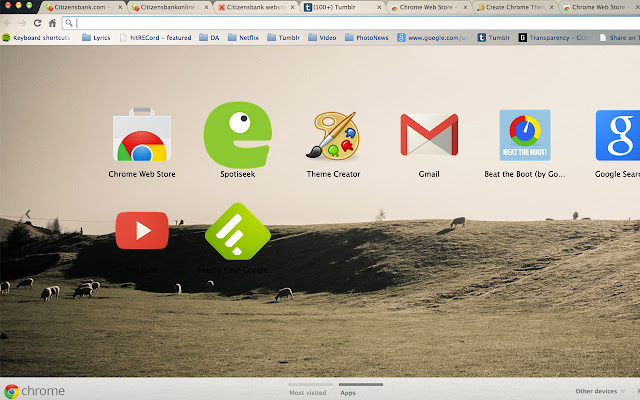Viewport: 640px width, 400px height.
Task: Reload the current page
Action: [x=38, y=23]
